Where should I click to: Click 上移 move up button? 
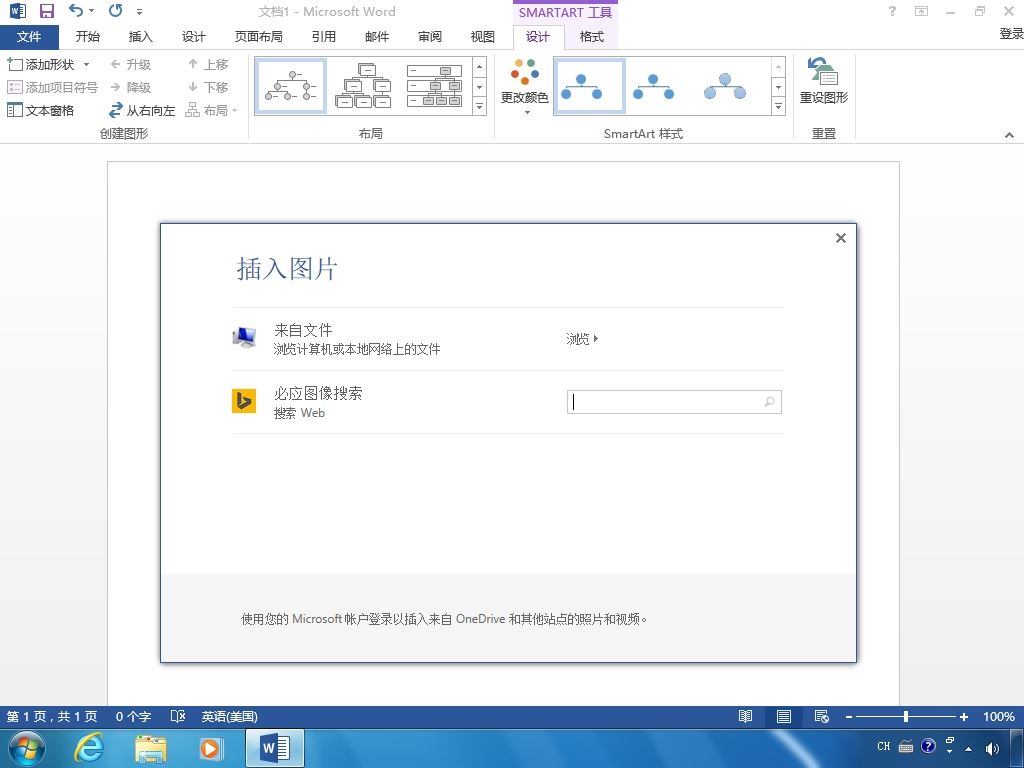point(208,65)
